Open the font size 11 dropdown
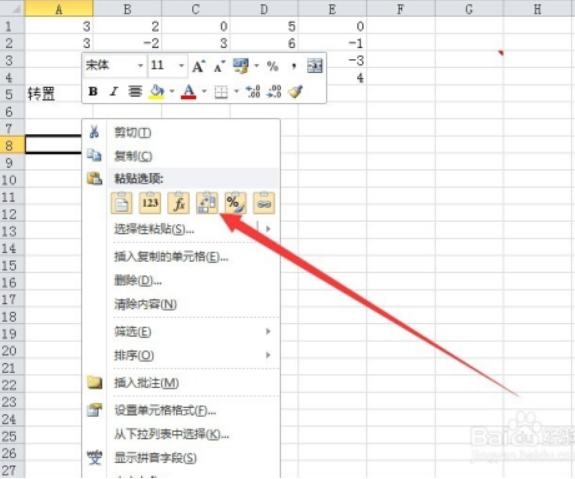This screenshot has width=575, height=479. (x=181, y=66)
